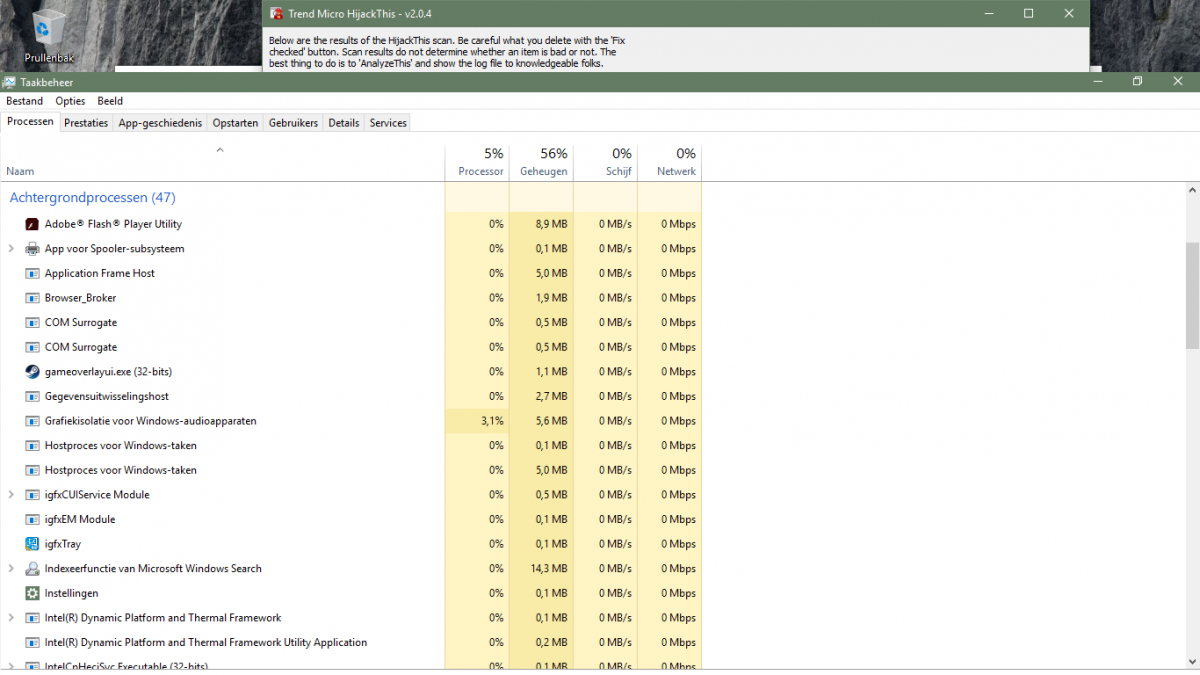Screen dimensions: 1200x675
Task: Expand the igfxCUIService Module entry
Action: 11,495
